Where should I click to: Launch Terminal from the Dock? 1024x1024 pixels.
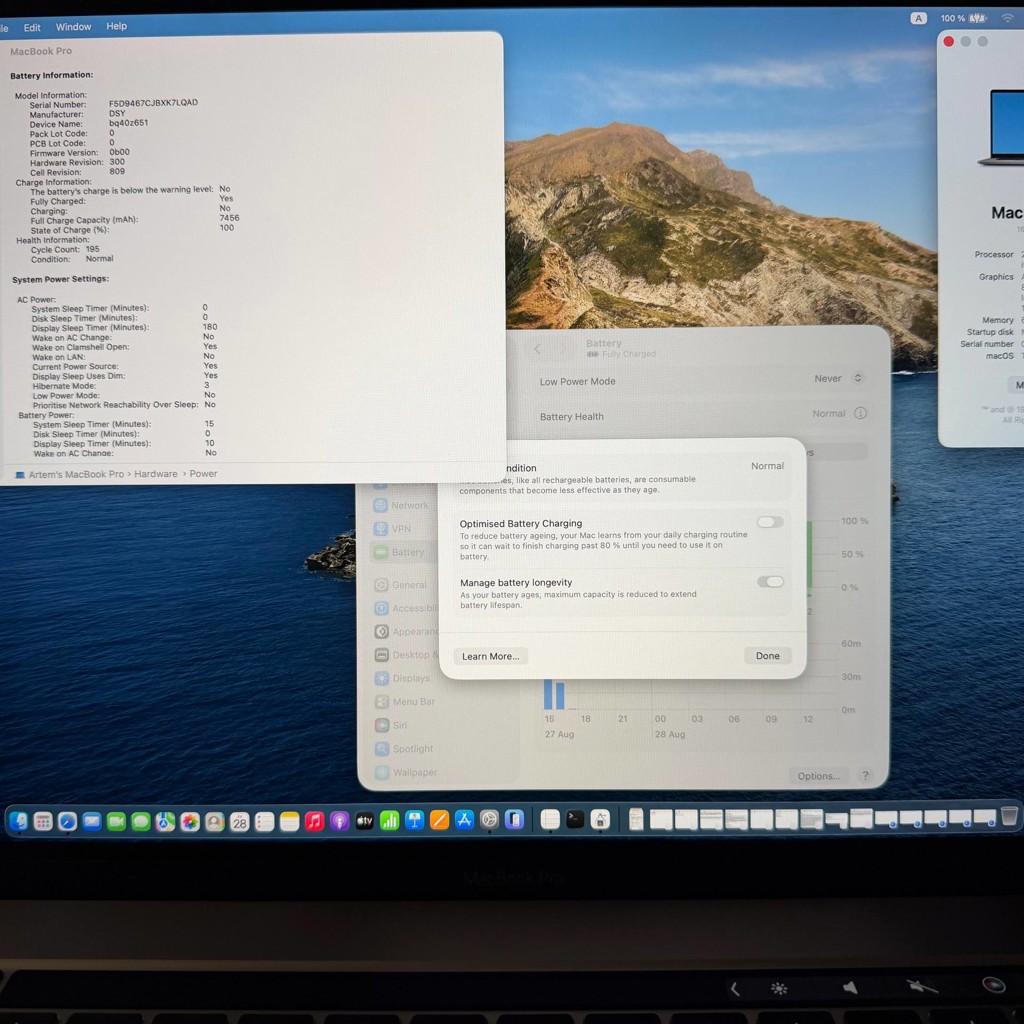(575, 819)
